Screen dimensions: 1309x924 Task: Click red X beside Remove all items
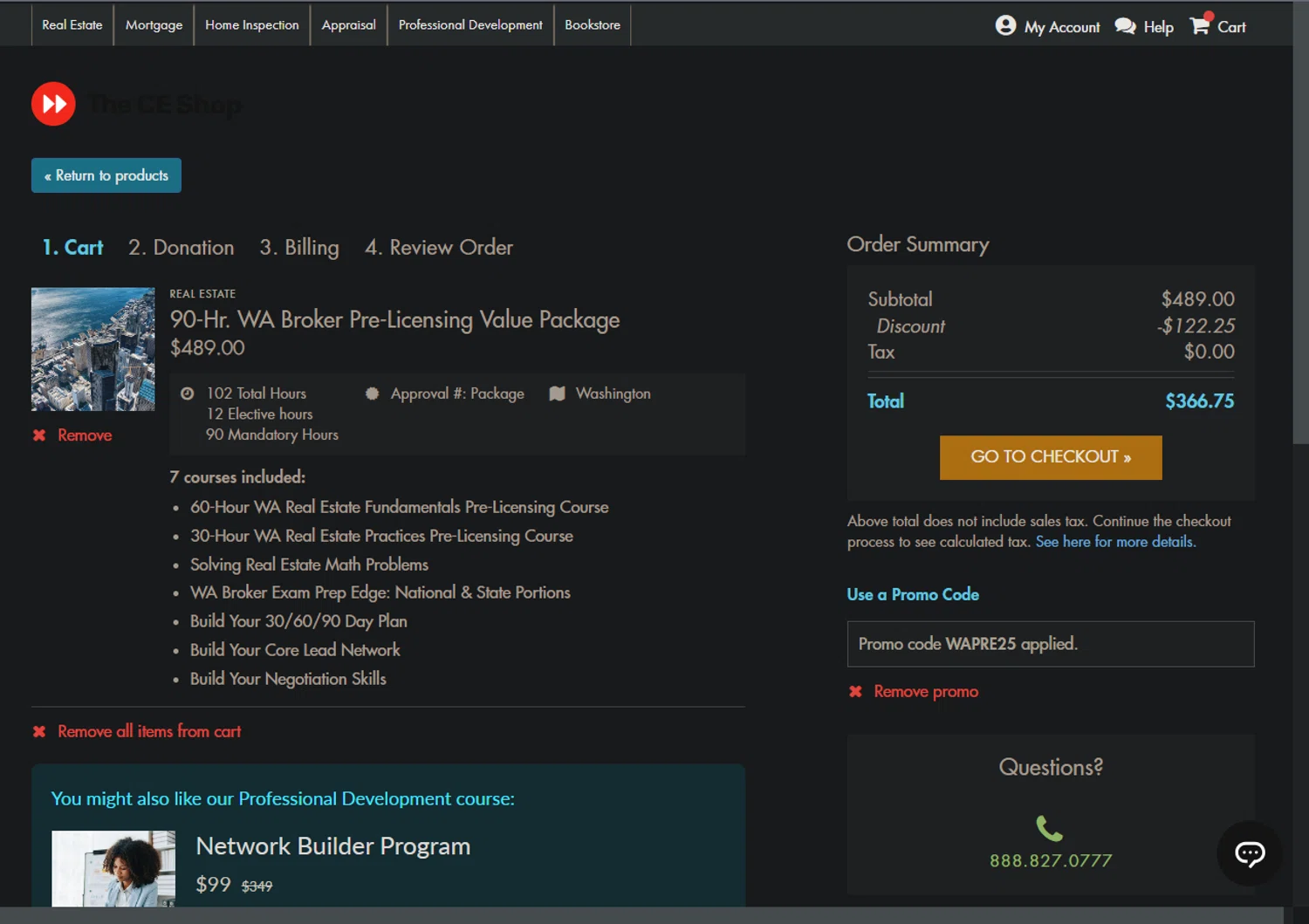pos(39,731)
